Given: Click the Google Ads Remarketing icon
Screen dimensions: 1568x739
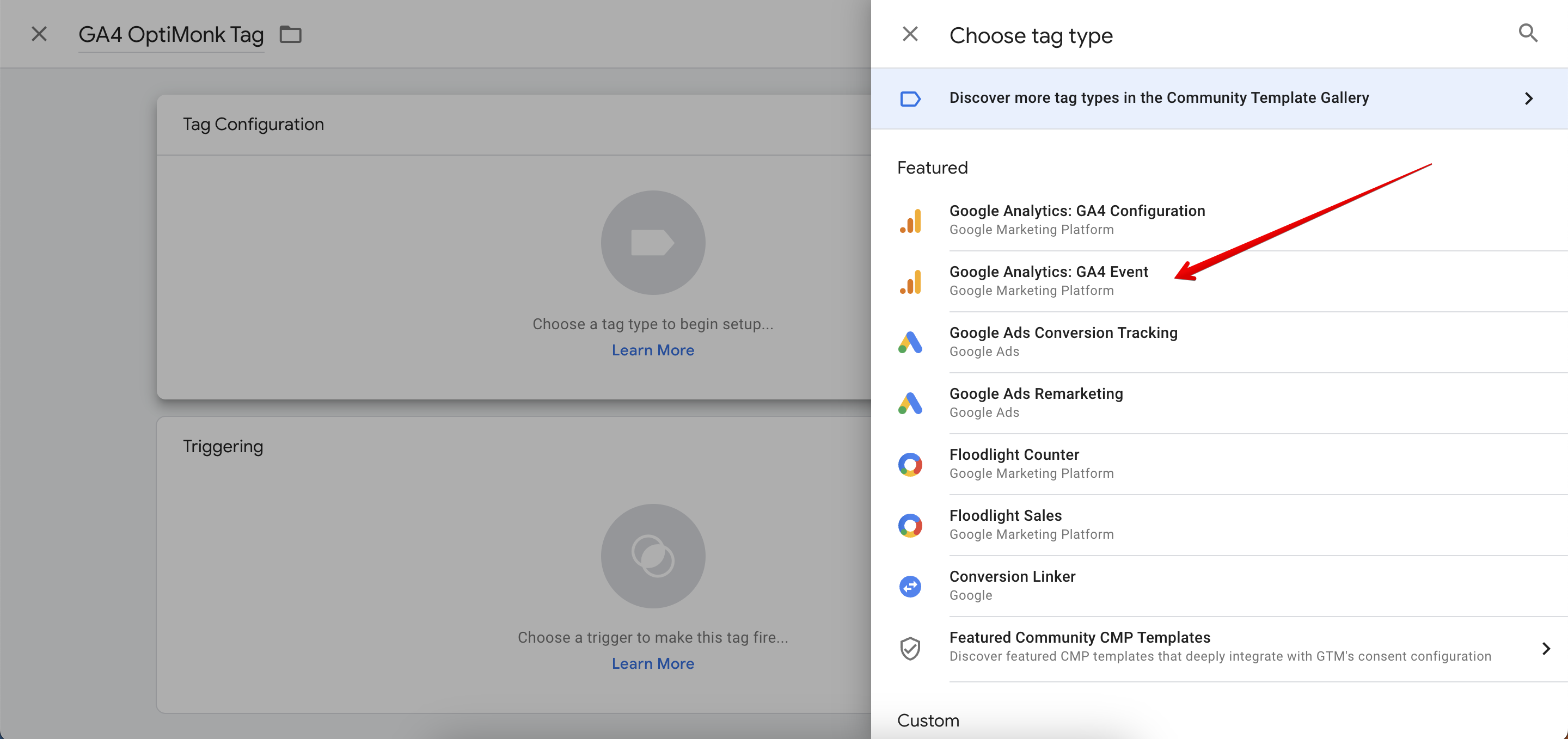Looking at the screenshot, I should tap(910, 403).
